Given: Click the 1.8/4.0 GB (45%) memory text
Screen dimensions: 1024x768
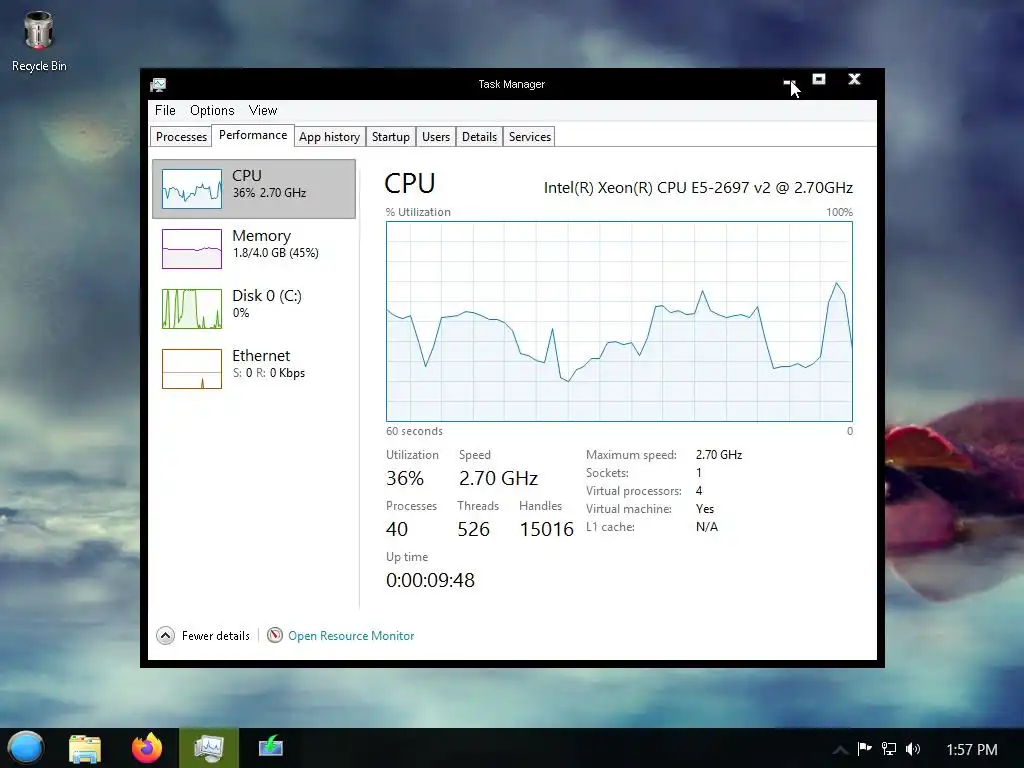Looking at the screenshot, I should coord(276,253).
